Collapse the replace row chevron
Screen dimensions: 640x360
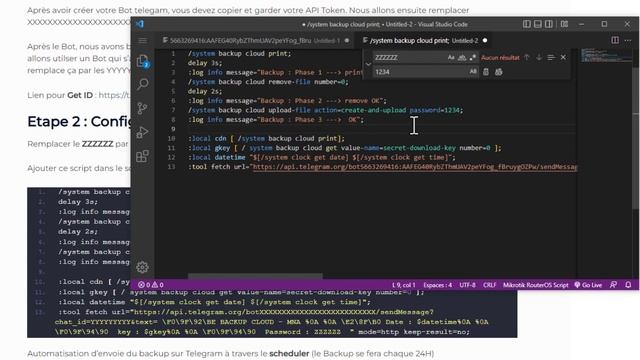368,64
